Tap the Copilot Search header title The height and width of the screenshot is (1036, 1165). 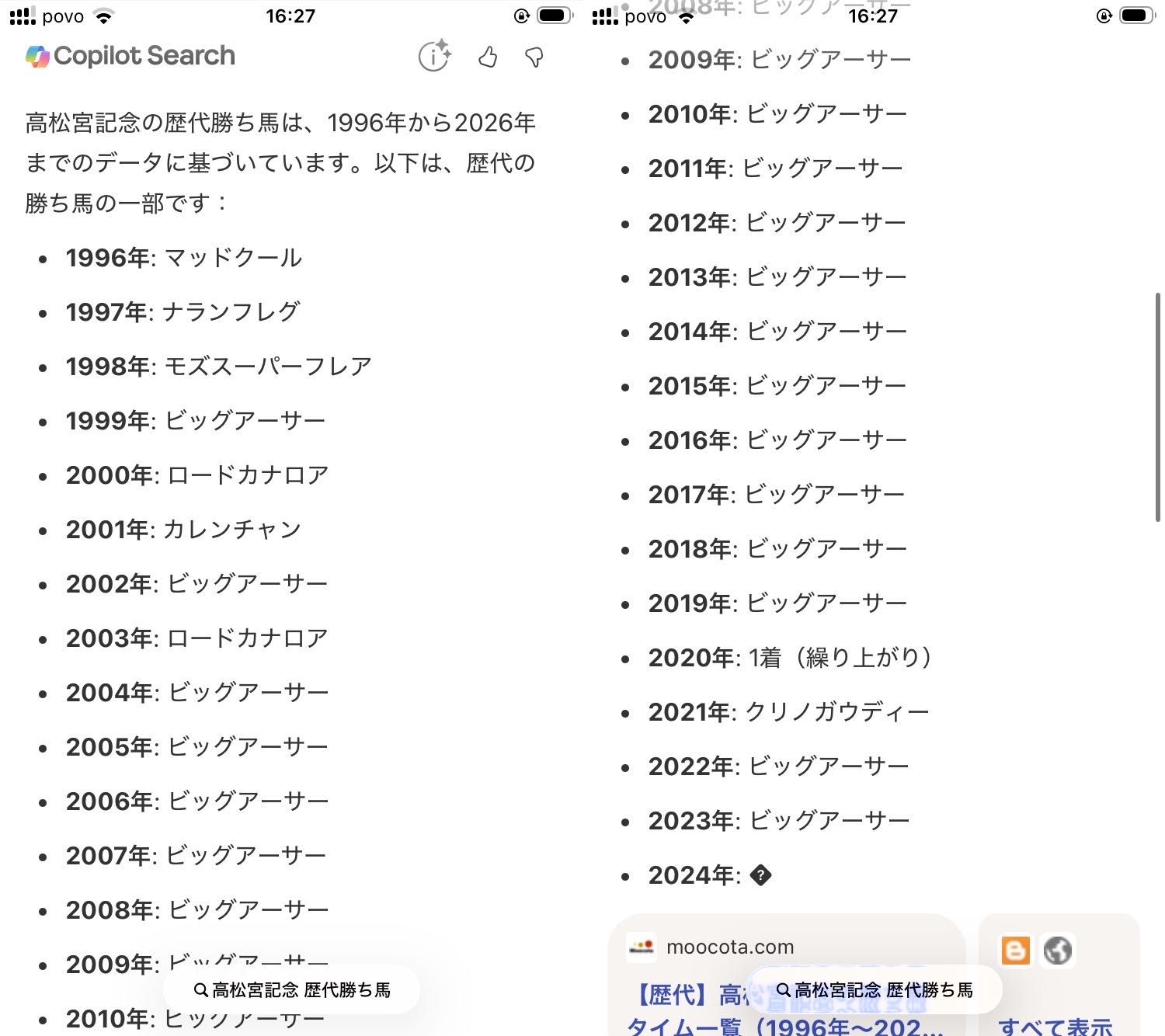144,56
